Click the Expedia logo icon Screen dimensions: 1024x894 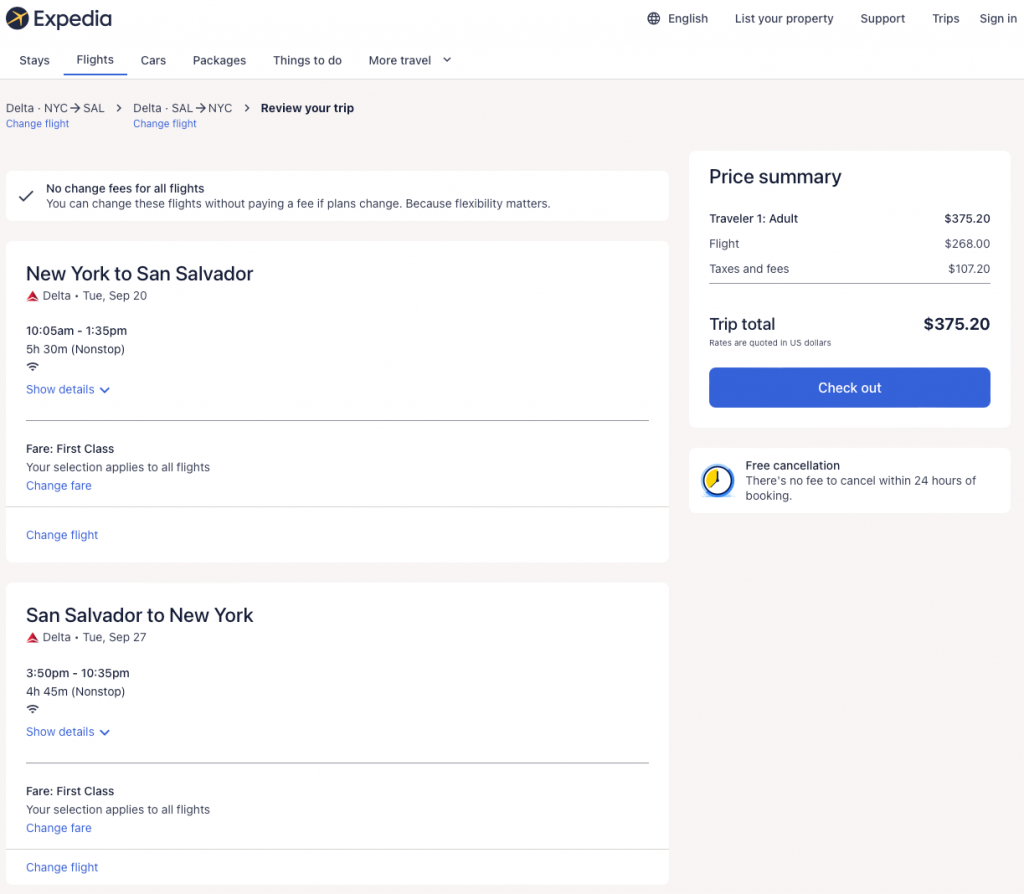17,19
